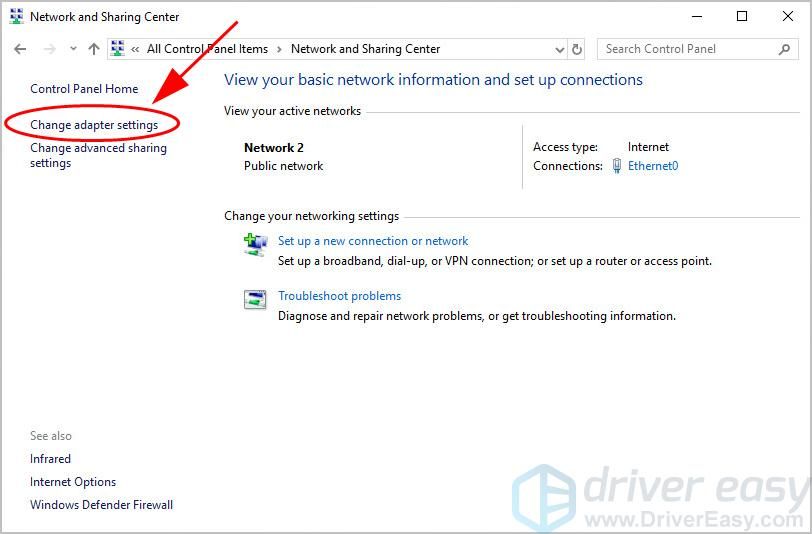The width and height of the screenshot is (812, 534).
Task: Refresh the Network and Sharing Center page
Action: pyautogui.click(x=577, y=49)
